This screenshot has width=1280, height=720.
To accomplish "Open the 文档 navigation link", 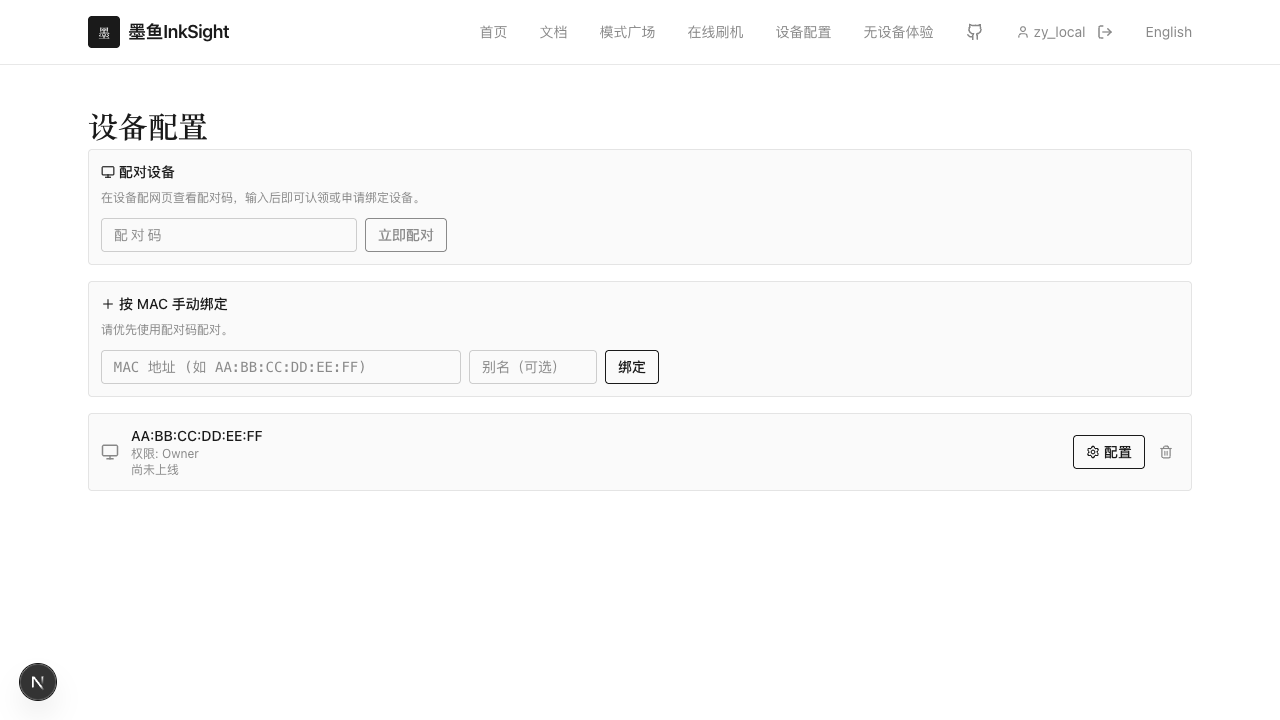I will pyautogui.click(x=553, y=32).
